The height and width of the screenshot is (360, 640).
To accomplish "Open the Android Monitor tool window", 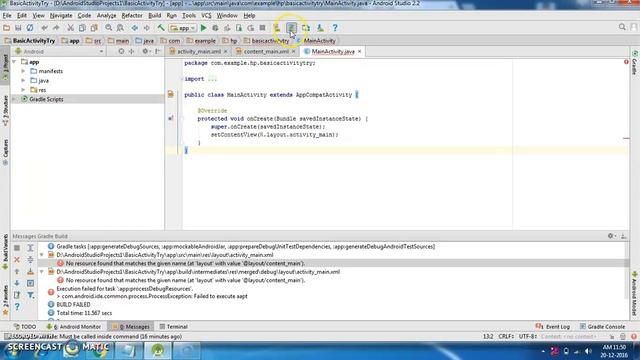I will 73,327.
